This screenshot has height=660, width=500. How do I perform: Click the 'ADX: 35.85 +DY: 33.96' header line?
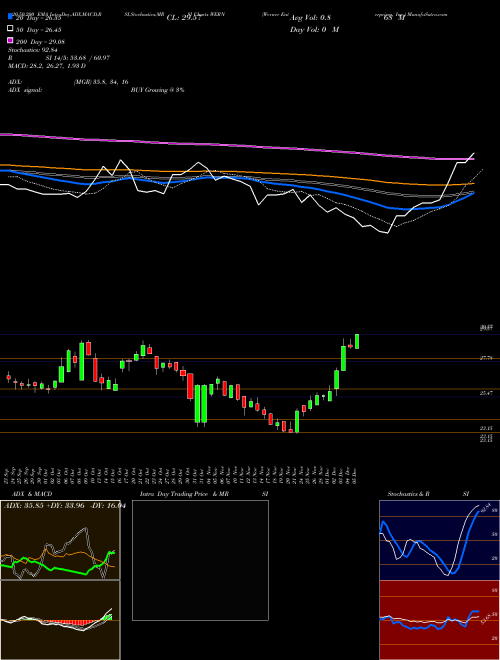pyautogui.click(x=46, y=506)
